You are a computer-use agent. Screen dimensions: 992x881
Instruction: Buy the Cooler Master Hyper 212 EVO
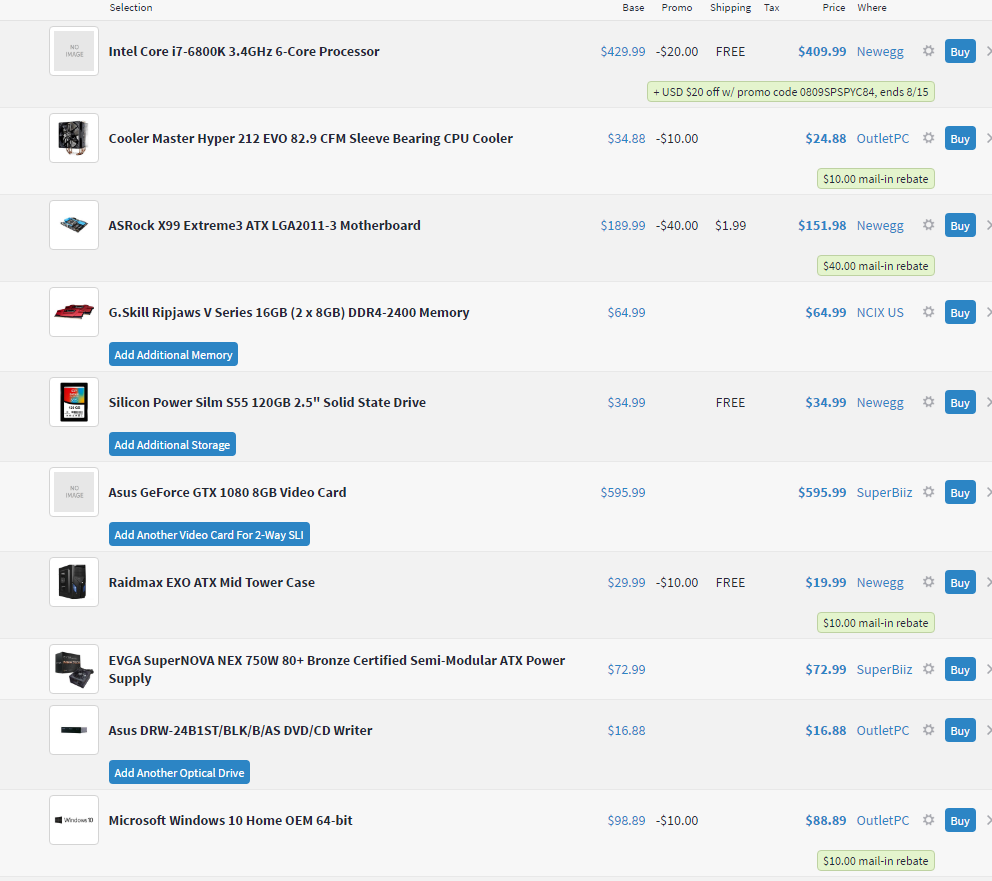tap(960, 139)
